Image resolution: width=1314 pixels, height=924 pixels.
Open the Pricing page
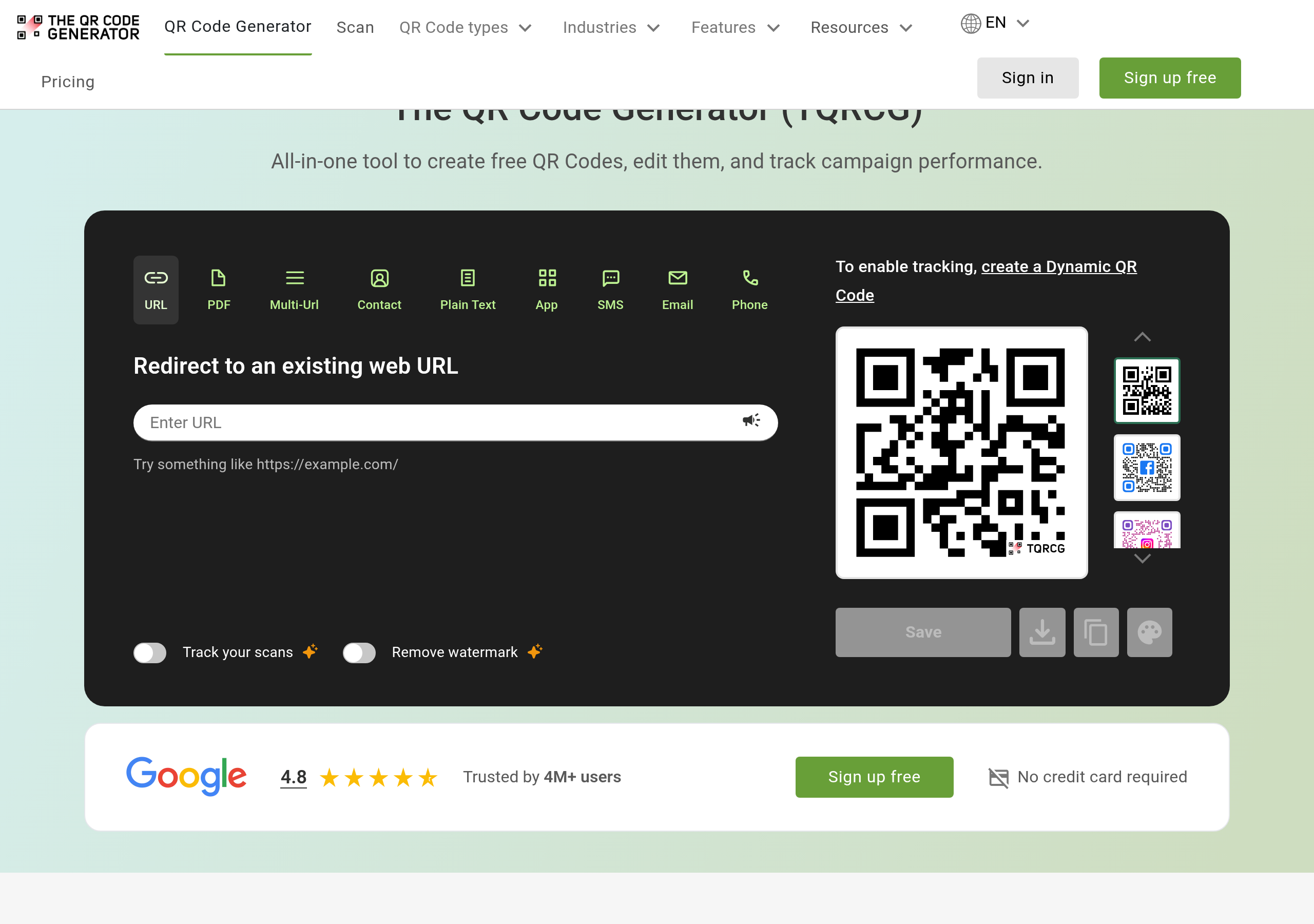[68, 82]
